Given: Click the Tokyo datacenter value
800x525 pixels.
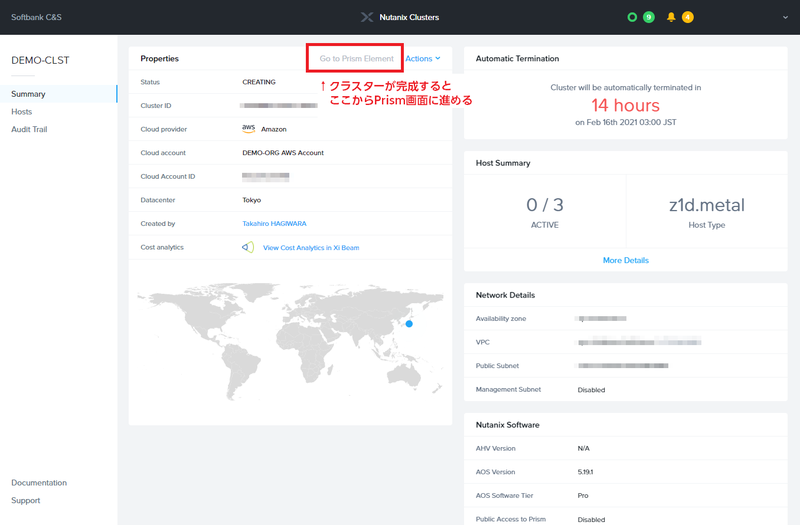Looking at the screenshot, I should coord(252,200).
